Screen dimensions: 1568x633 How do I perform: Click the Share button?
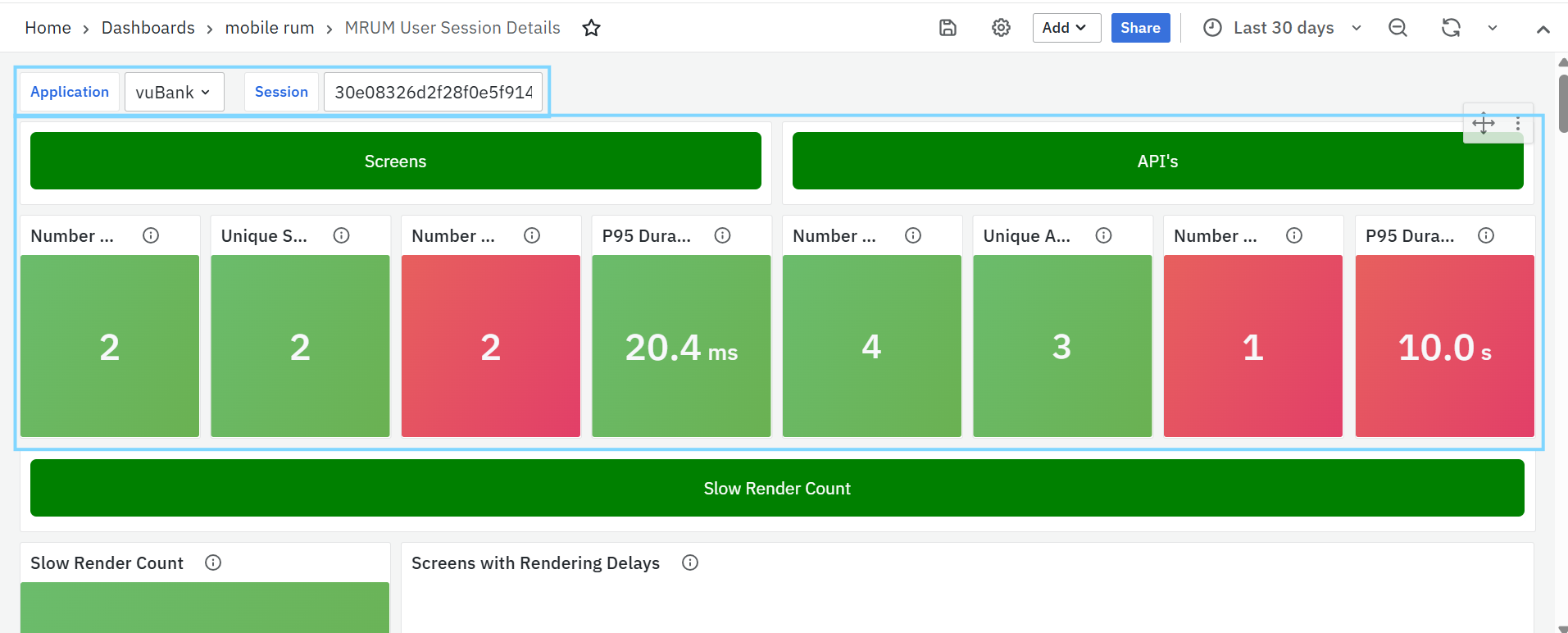(1140, 28)
